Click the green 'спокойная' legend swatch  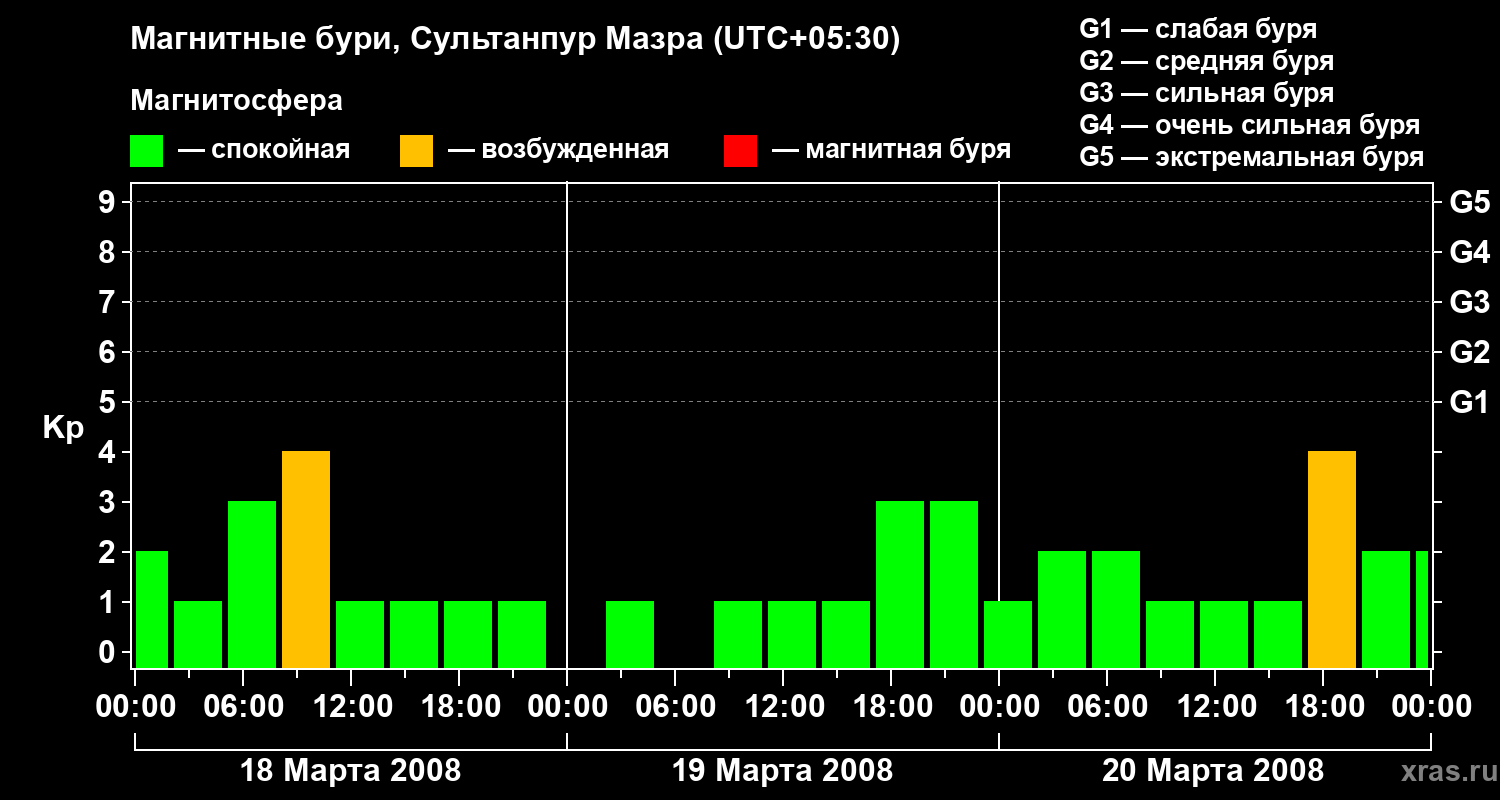coord(147,151)
